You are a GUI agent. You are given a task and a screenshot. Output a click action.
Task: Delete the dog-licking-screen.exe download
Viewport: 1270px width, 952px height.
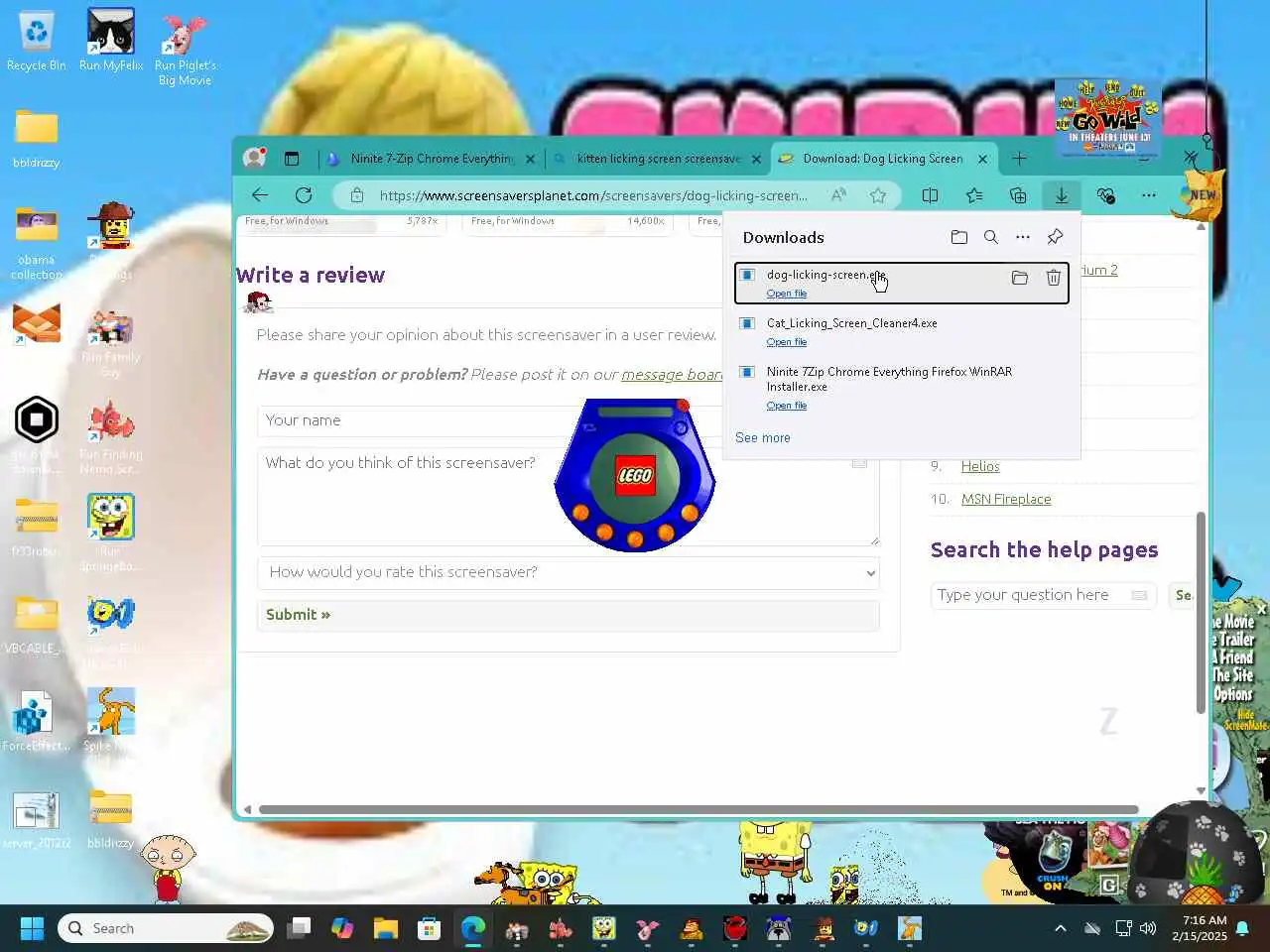[x=1053, y=278]
